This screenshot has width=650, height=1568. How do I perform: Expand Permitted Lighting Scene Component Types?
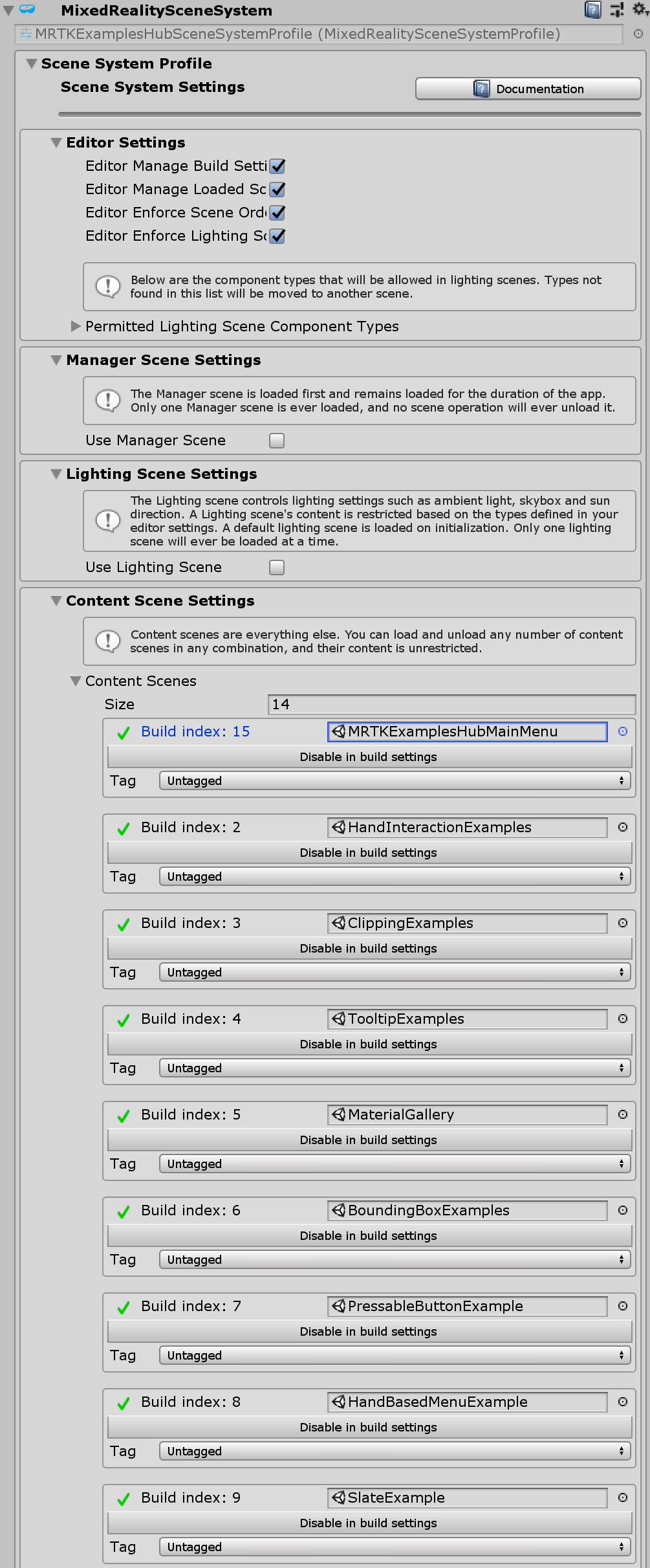click(76, 326)
